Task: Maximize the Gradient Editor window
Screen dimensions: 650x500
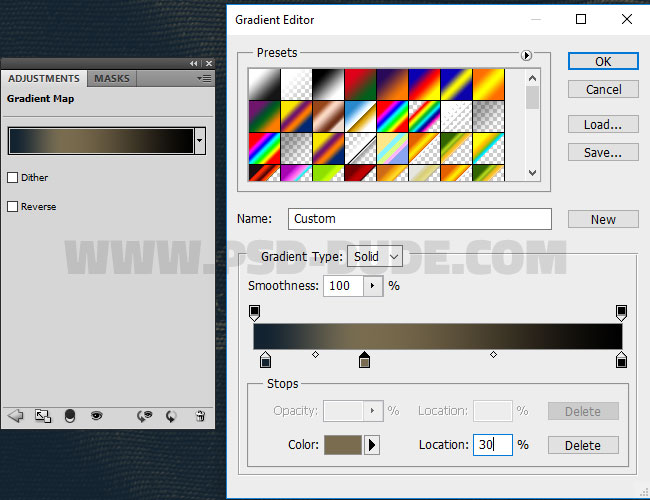Action: 581,19
